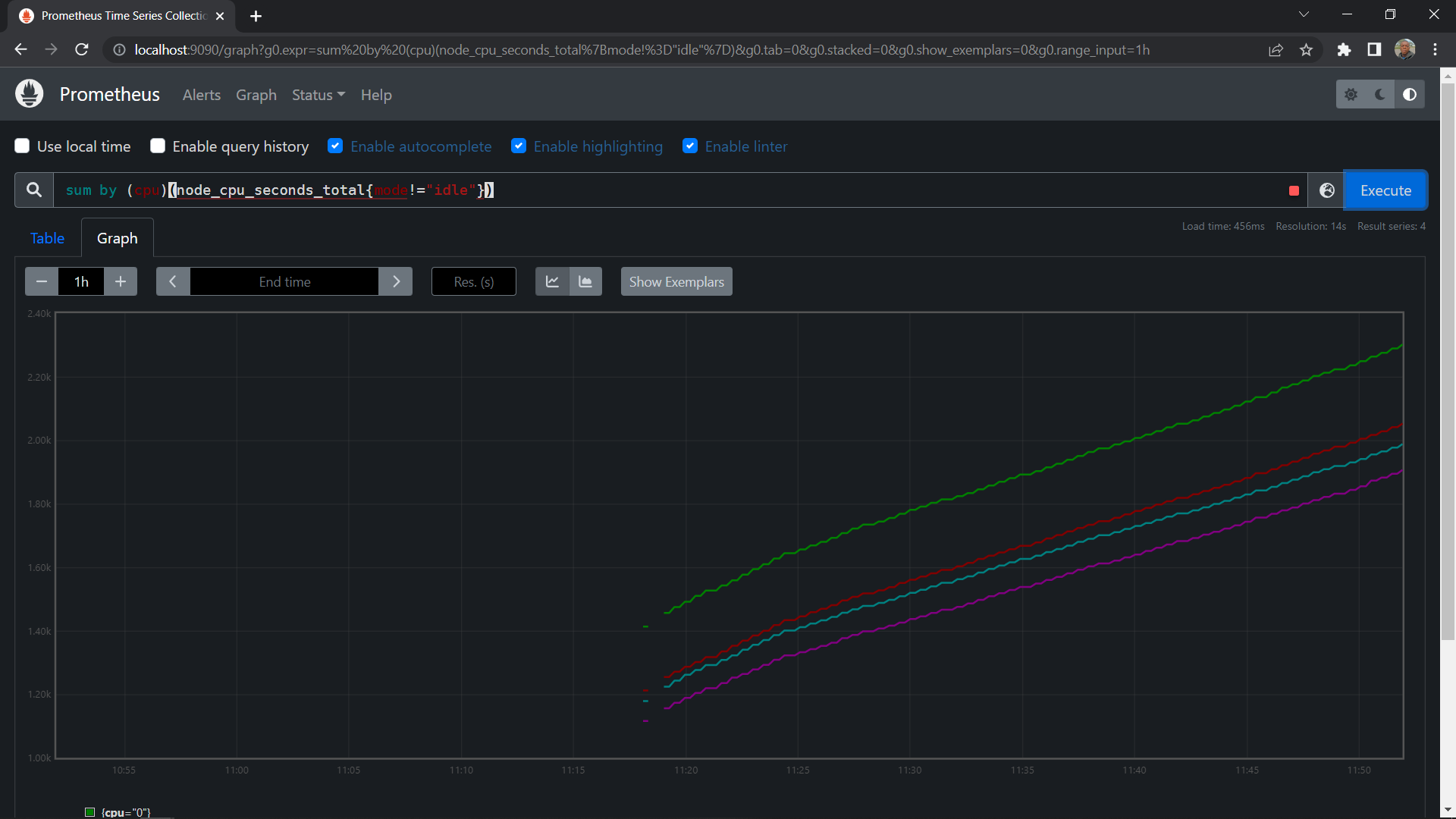
Task: Enable Use local time checkbox
Action: (22, 146)
